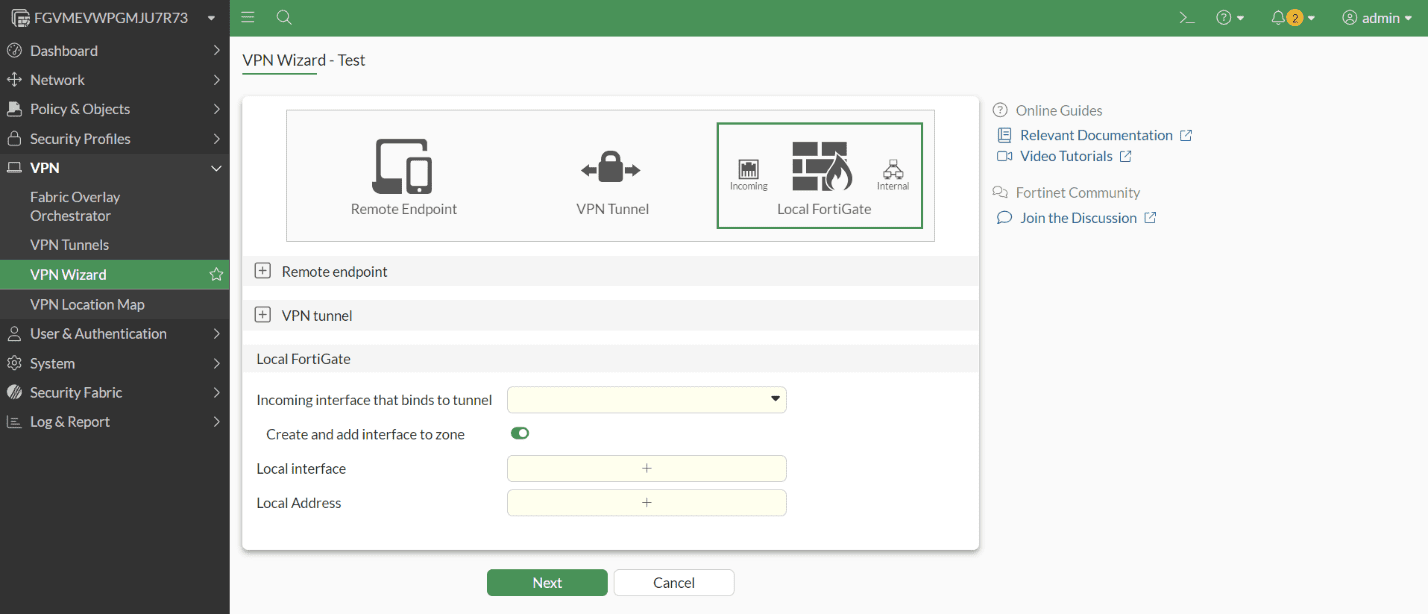Click the Security Fabric icon in sidebar
The width and height of the screenshot is (1428, 614).
click(14, 392)
